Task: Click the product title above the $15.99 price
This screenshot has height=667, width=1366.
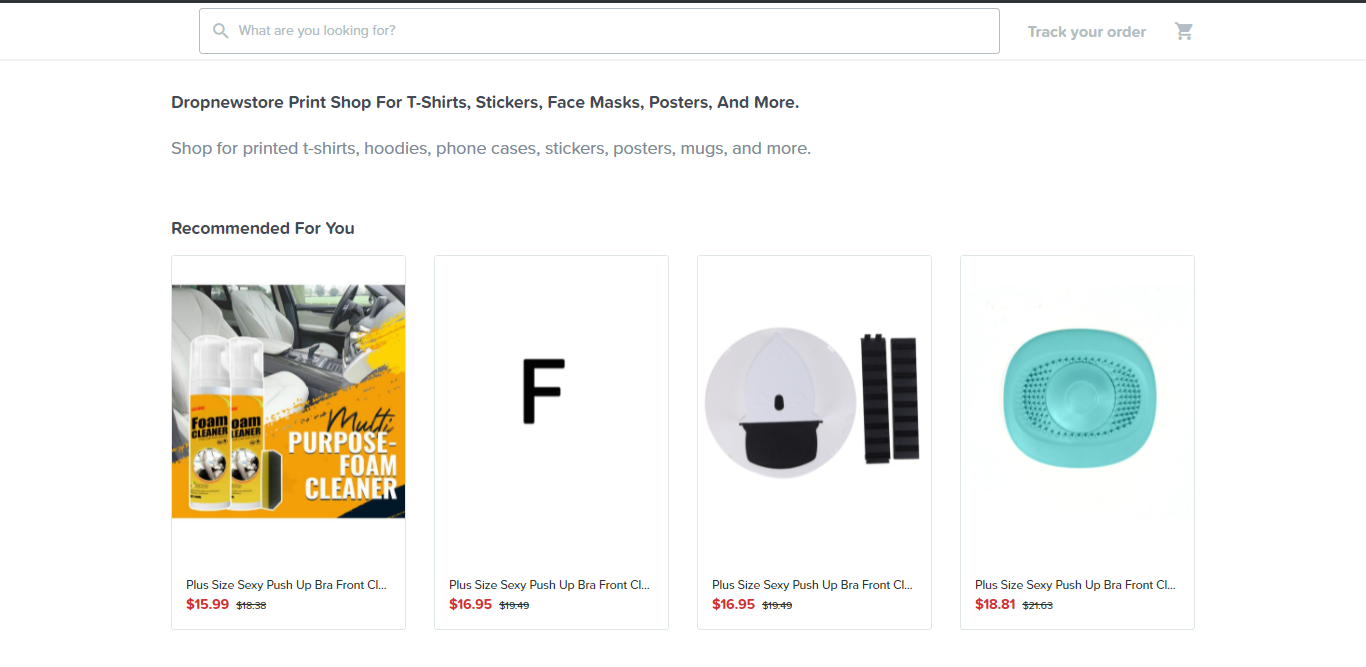Action: tap(286, 585)
